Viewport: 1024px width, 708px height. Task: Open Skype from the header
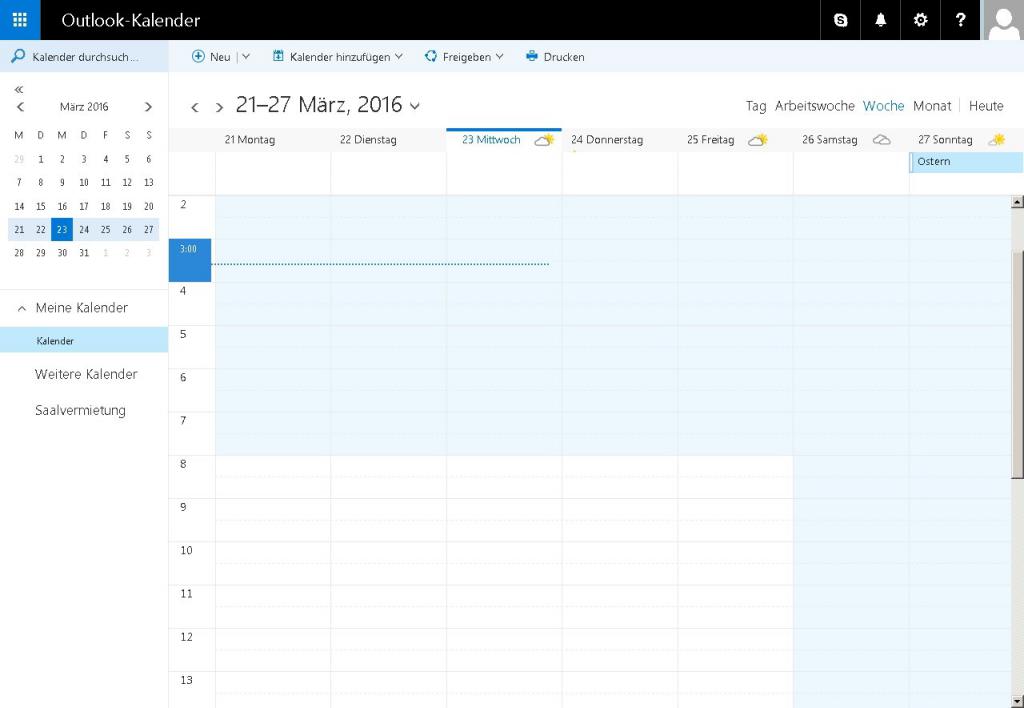coord(840,20)
